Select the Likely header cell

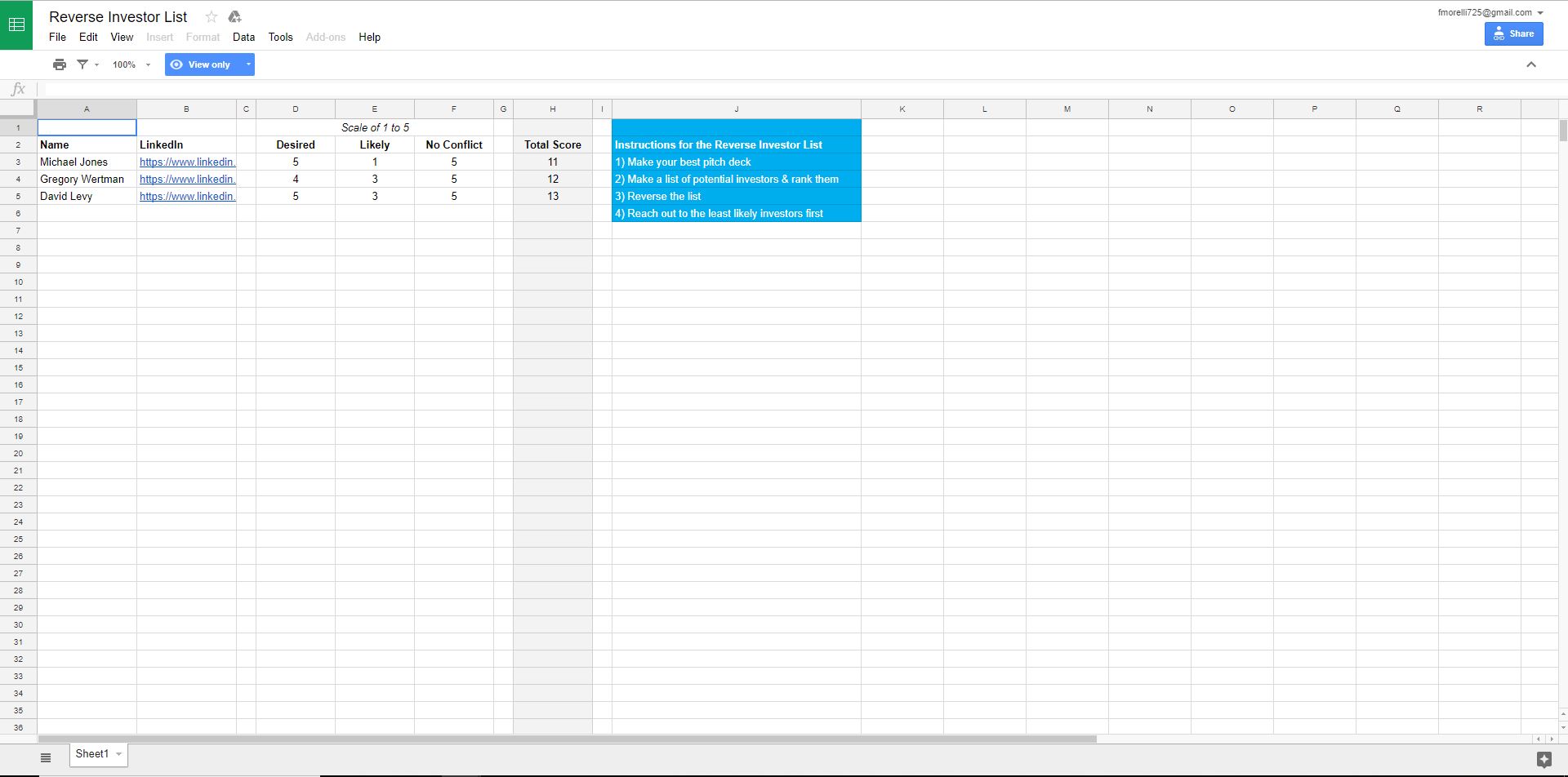(x=375, y=144)
